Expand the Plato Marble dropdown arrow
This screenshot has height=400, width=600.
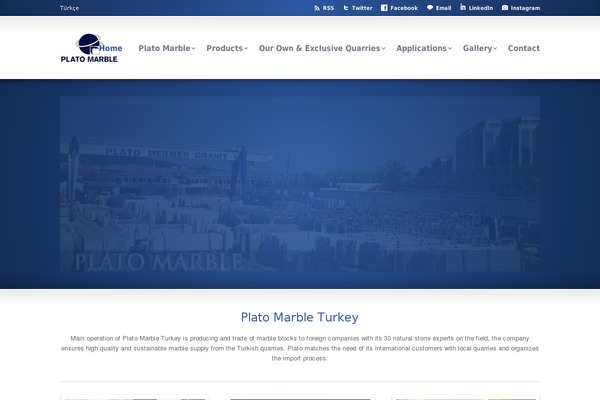click(x=194, y=49)
